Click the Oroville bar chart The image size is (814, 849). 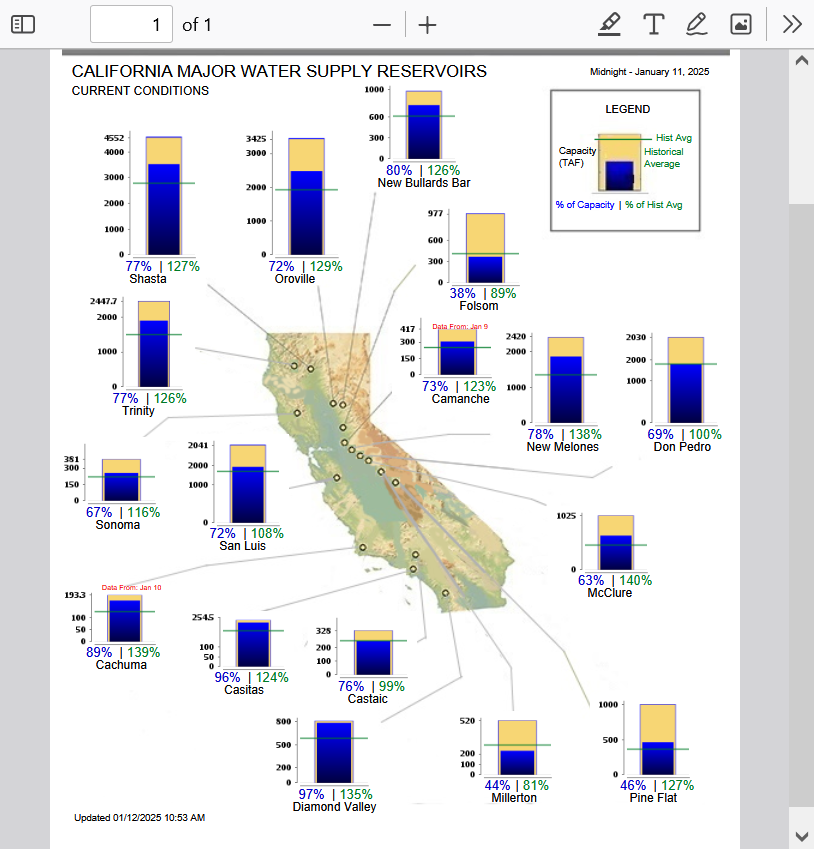[x=307, y=197]
